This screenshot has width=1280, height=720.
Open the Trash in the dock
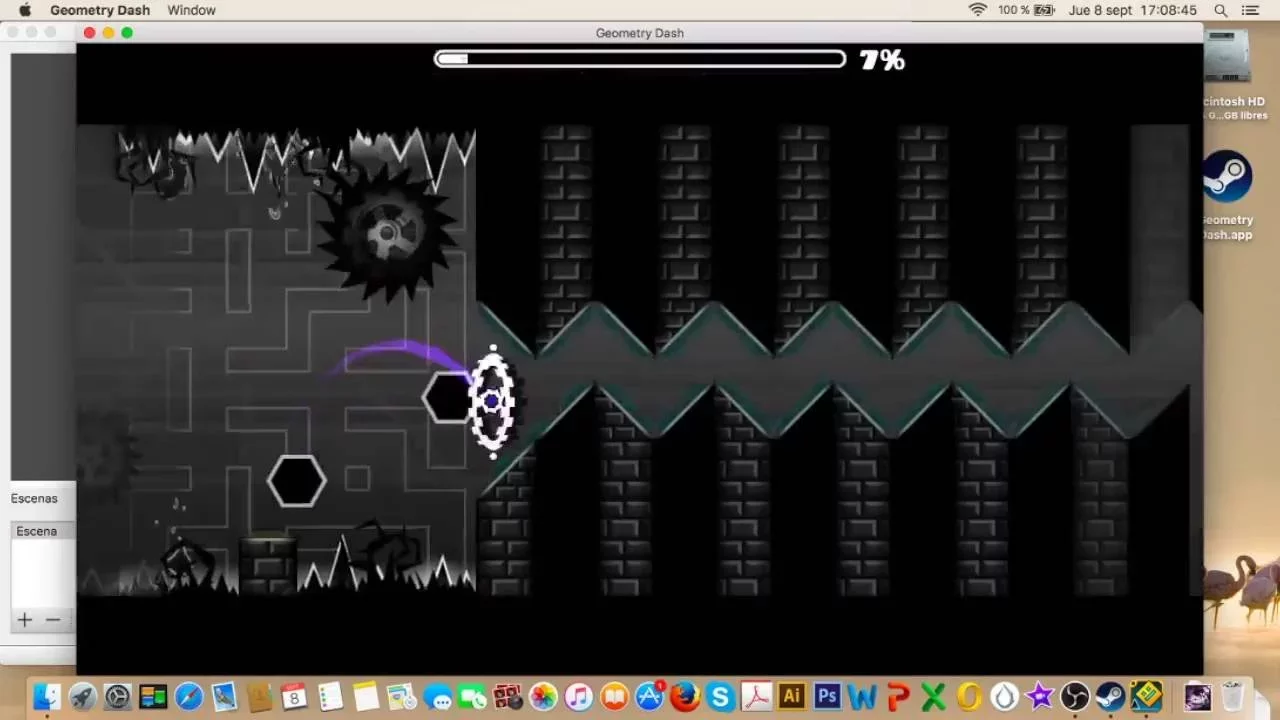tap(1233, 696)
